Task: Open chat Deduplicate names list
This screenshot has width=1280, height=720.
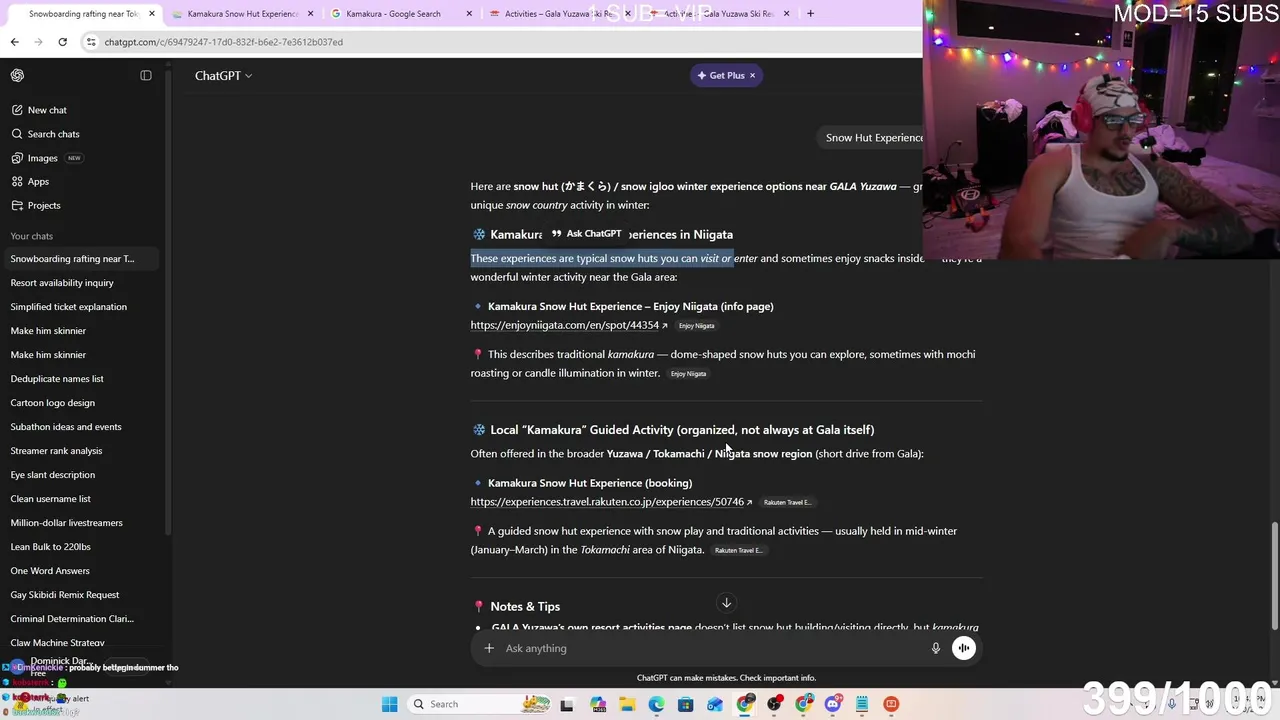Action: 81,379
